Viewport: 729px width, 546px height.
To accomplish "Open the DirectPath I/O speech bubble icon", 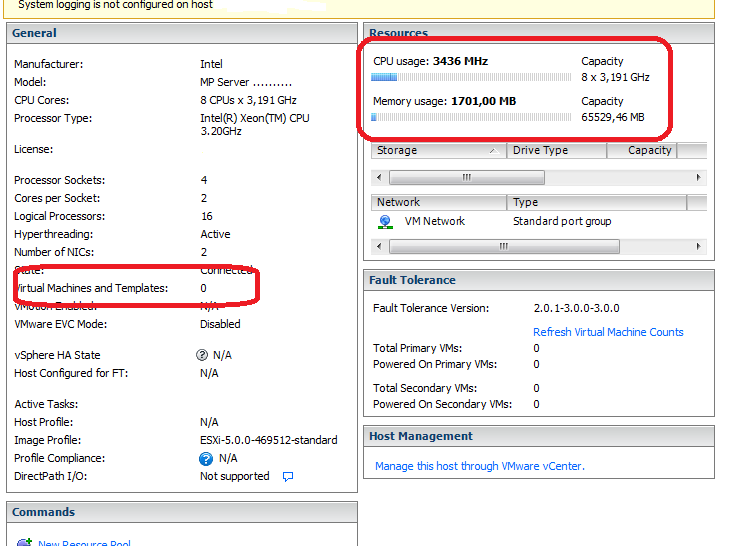I will point(288,476).
